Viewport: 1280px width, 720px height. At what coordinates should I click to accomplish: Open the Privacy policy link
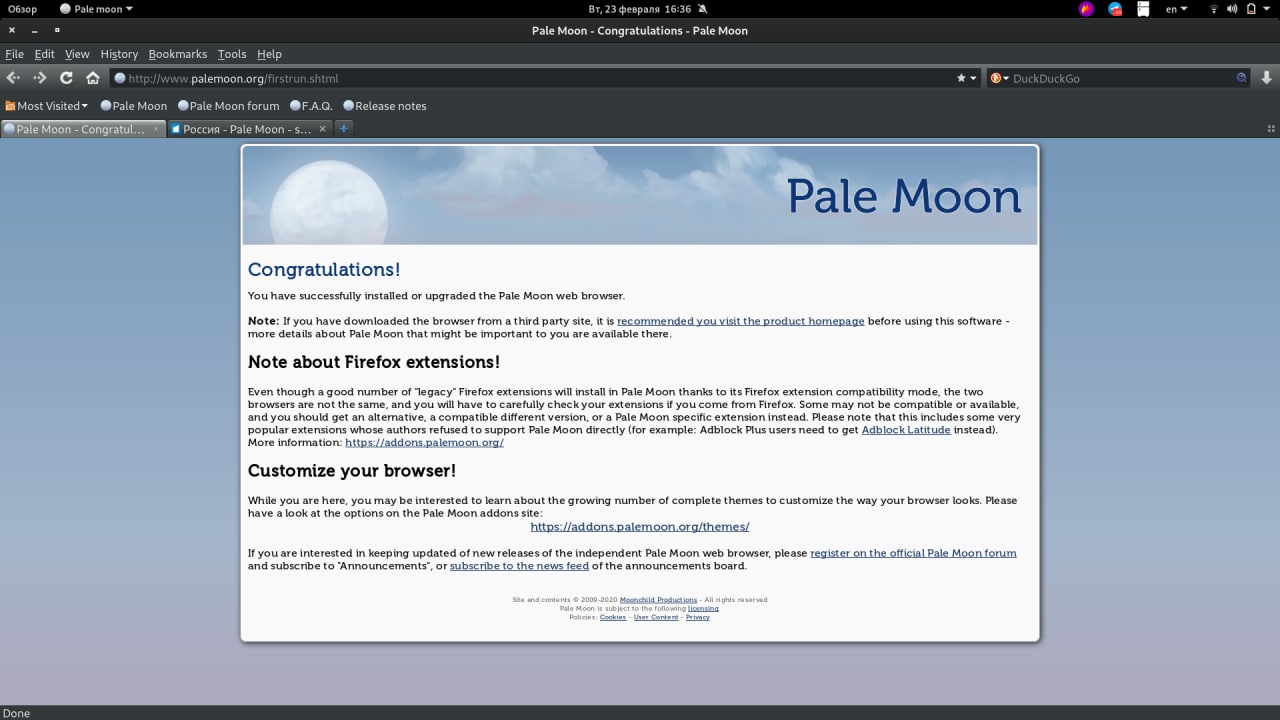pyautogui.click(x=697, y=617)
